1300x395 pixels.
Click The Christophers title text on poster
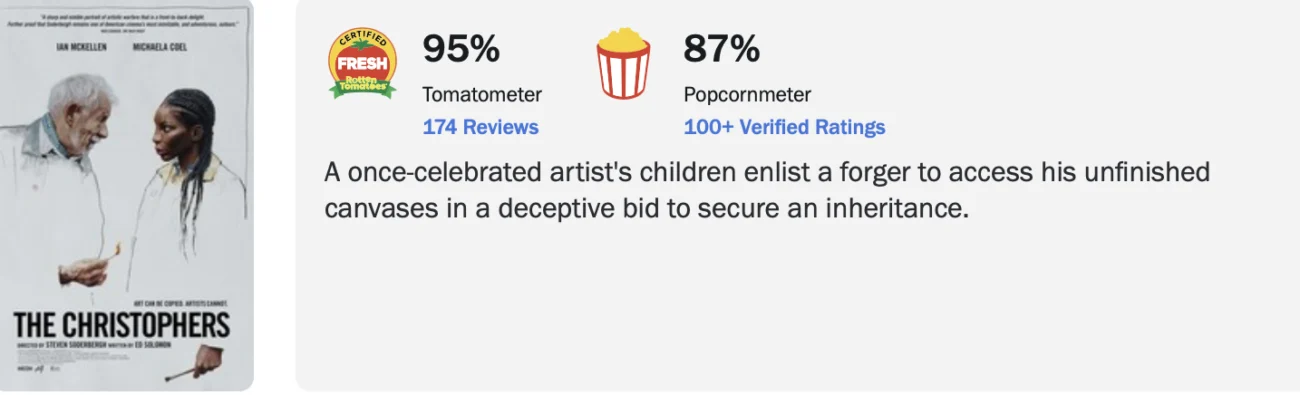(122, 325)
